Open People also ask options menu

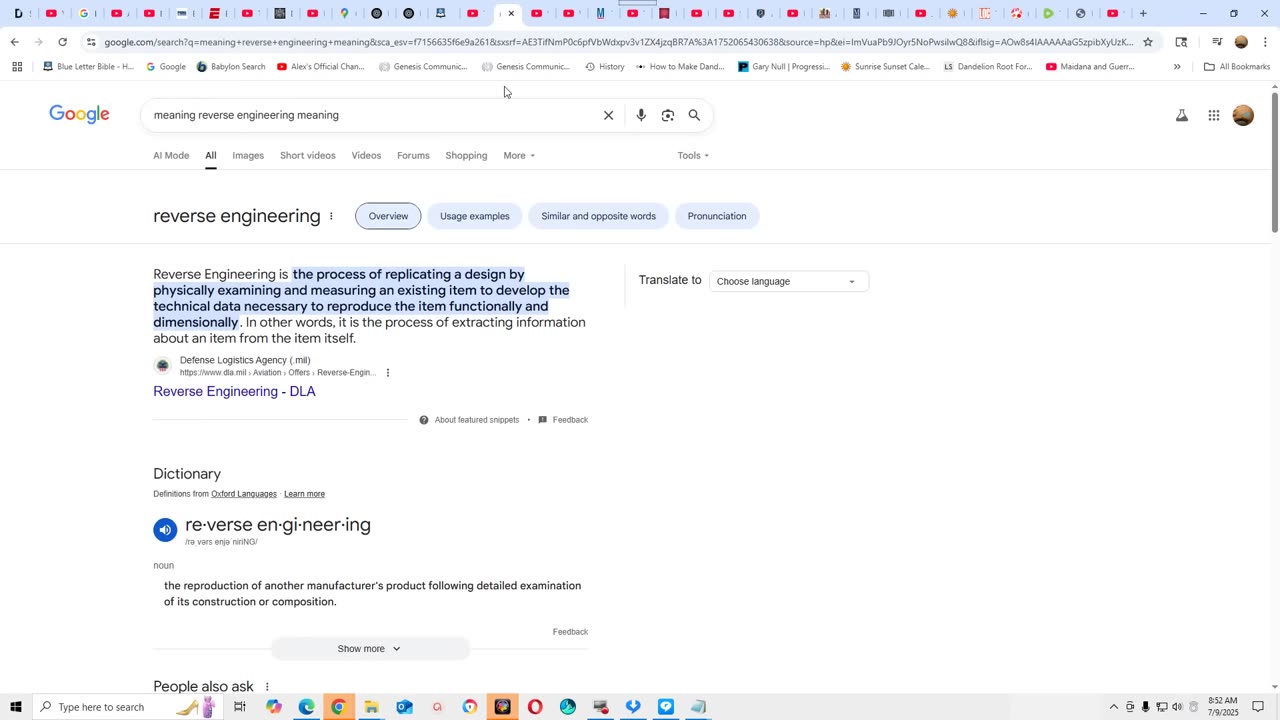tap(267, 687)
